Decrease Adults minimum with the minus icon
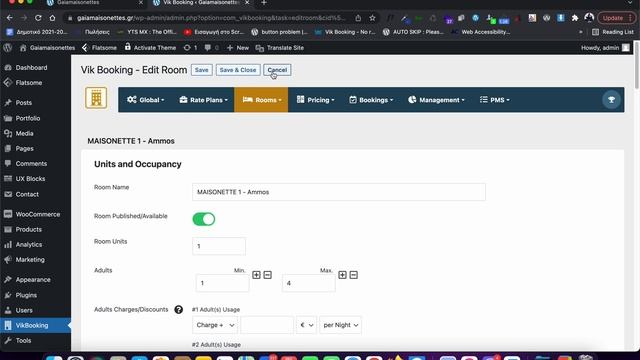 coord(267,275)
